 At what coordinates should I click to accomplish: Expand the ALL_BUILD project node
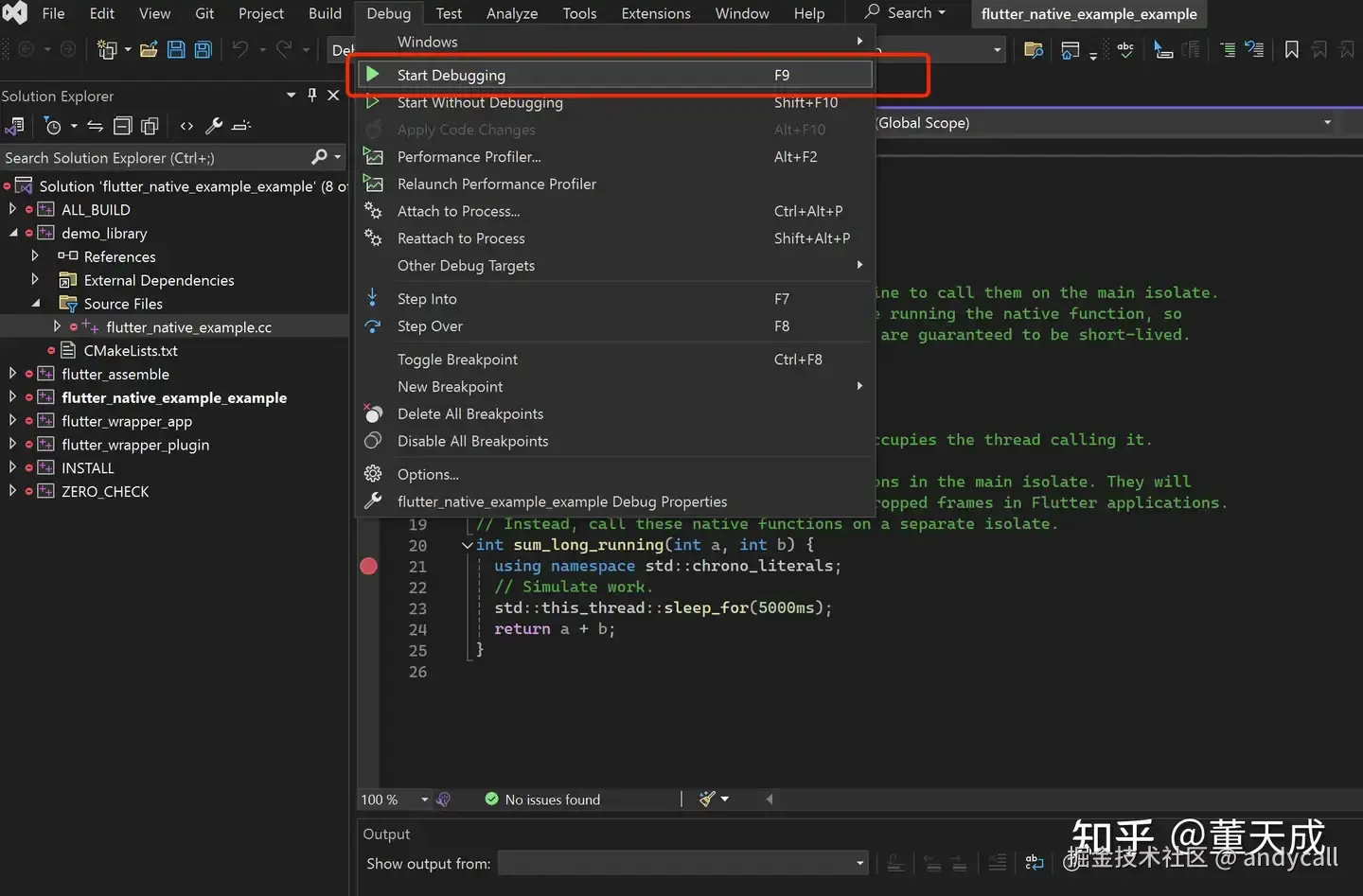click(12, 209)
